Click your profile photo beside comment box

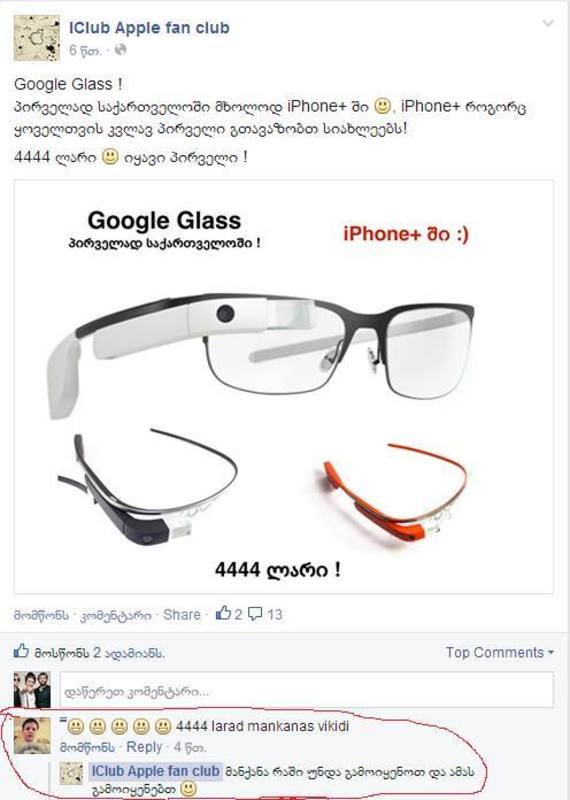tap(32, 690)
